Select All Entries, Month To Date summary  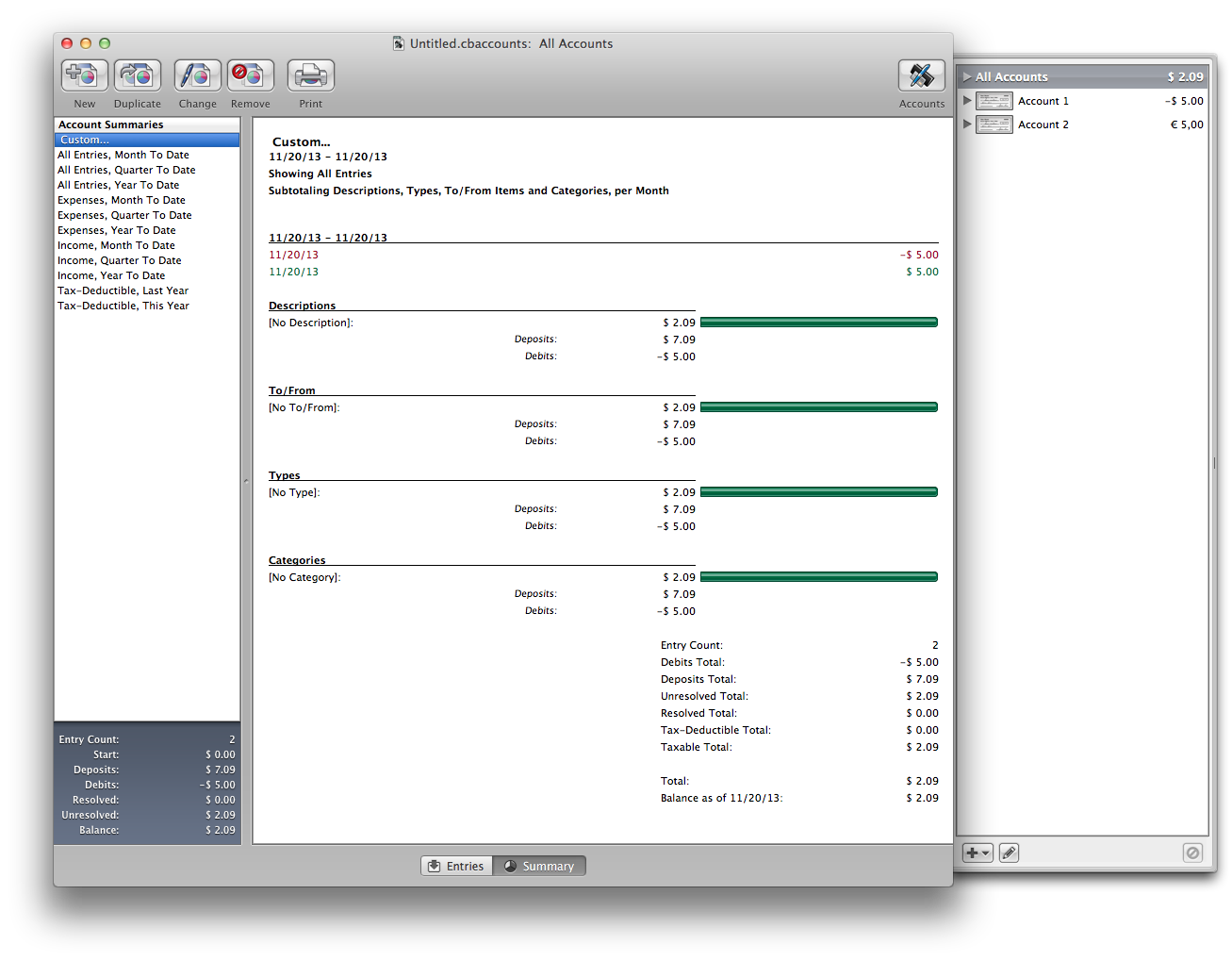point(147,155)
